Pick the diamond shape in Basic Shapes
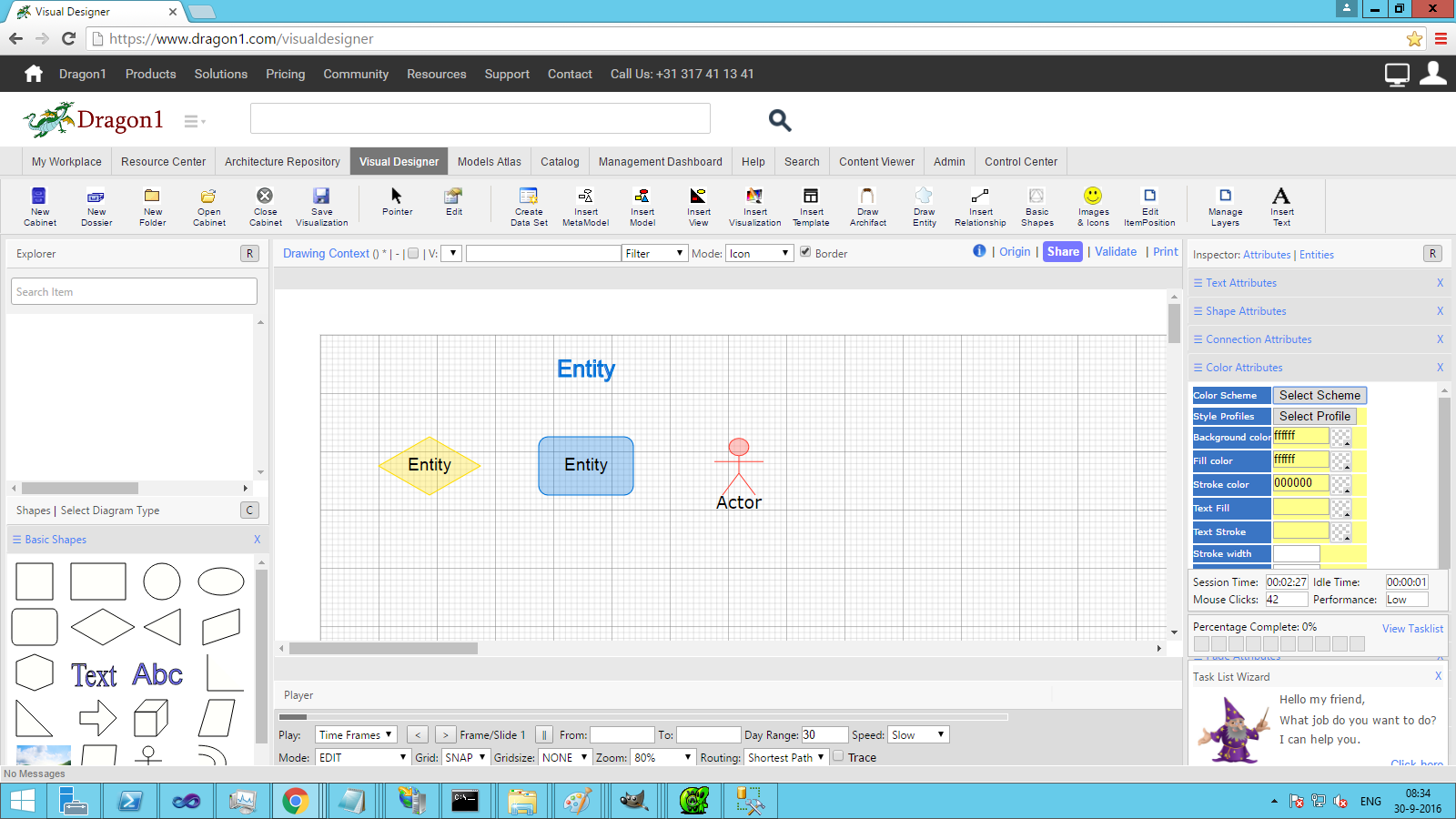The height and width of the screenshot is (819, 1456). 102,627
